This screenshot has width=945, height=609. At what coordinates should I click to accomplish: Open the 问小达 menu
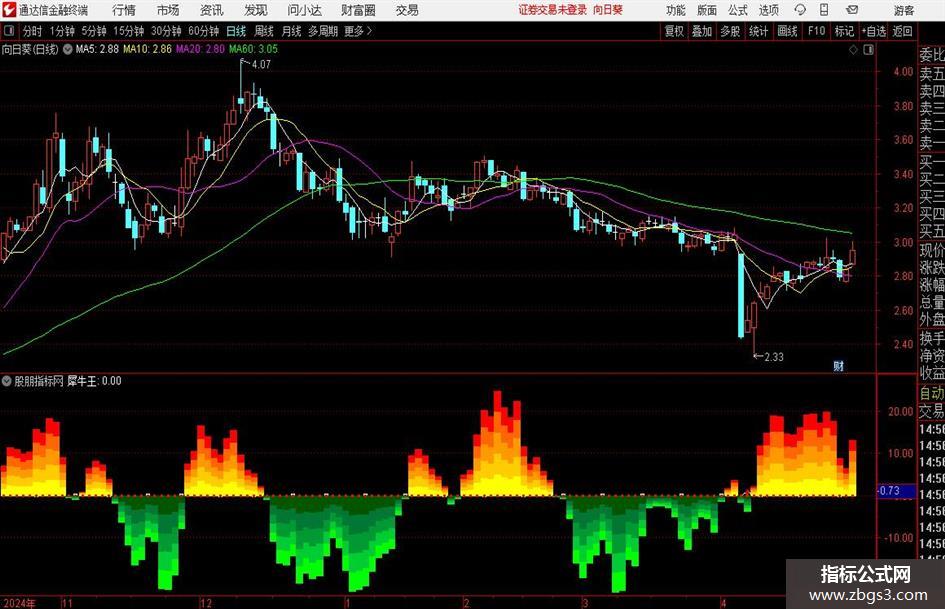[304, 10]
